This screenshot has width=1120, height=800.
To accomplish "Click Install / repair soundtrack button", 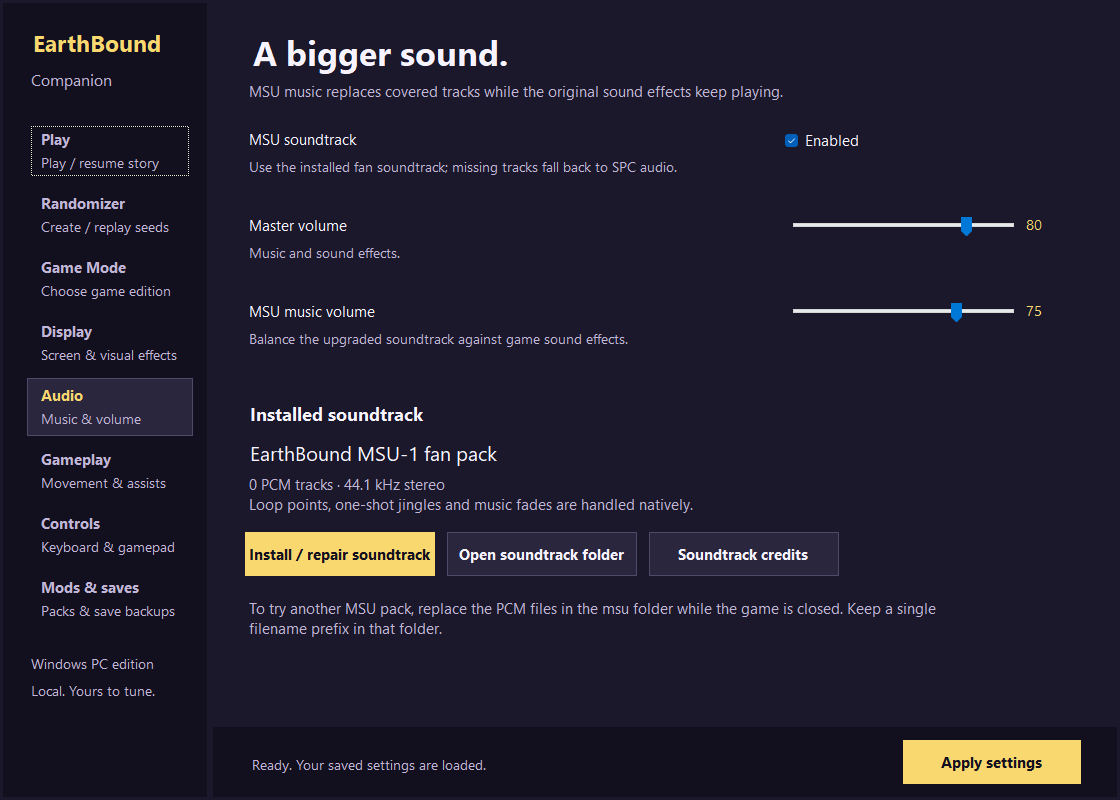I will (x=340, y=554).
